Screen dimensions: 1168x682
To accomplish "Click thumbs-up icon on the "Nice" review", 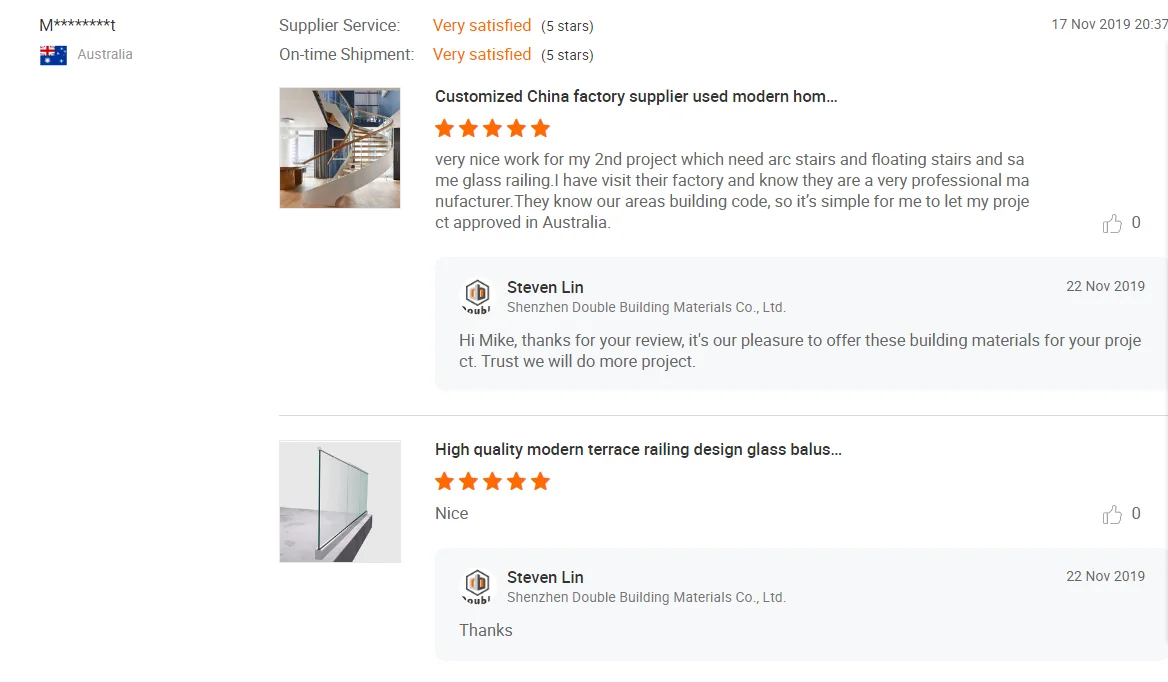I will point(1112,515).
